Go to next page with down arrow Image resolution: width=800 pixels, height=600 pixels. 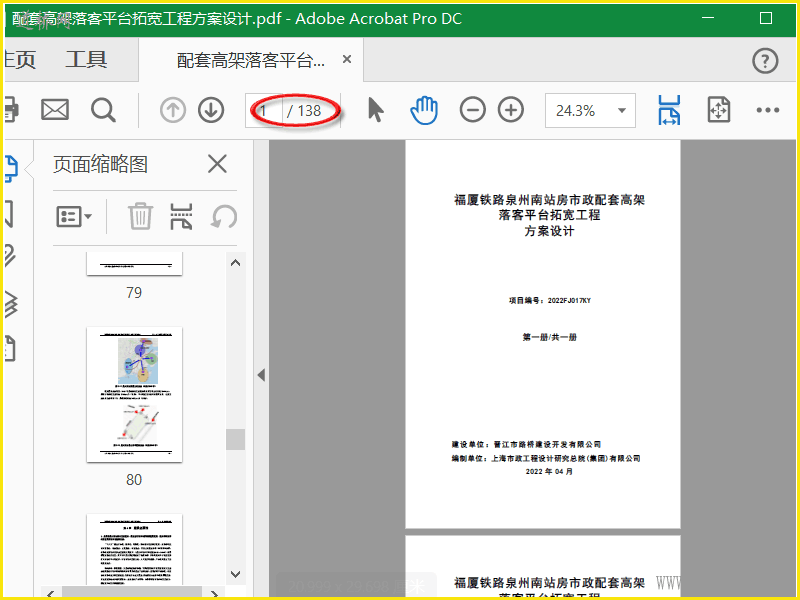click(211, 110)
